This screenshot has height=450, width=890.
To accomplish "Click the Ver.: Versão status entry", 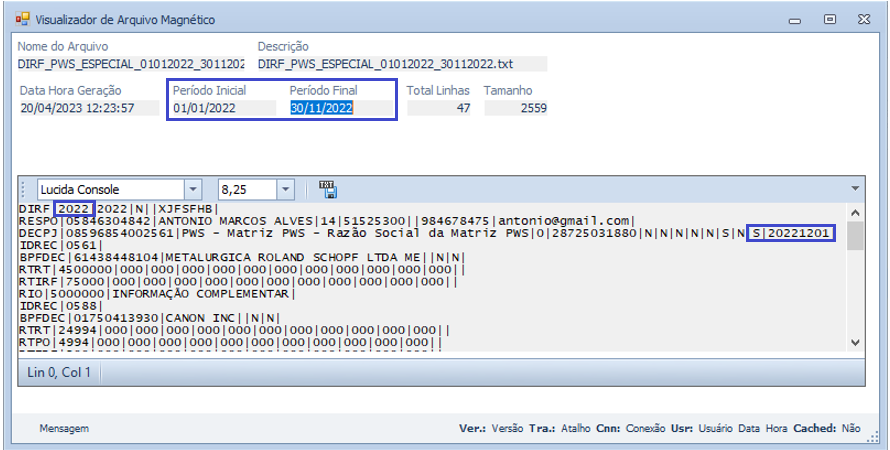I will (491, 428).
